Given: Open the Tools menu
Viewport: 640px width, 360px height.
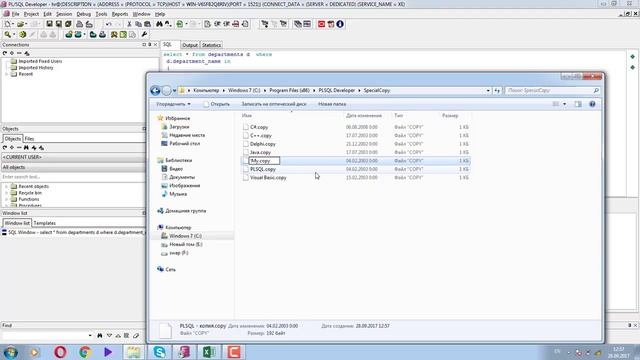Looking at the screenshot, I should (x=101, y=14).
